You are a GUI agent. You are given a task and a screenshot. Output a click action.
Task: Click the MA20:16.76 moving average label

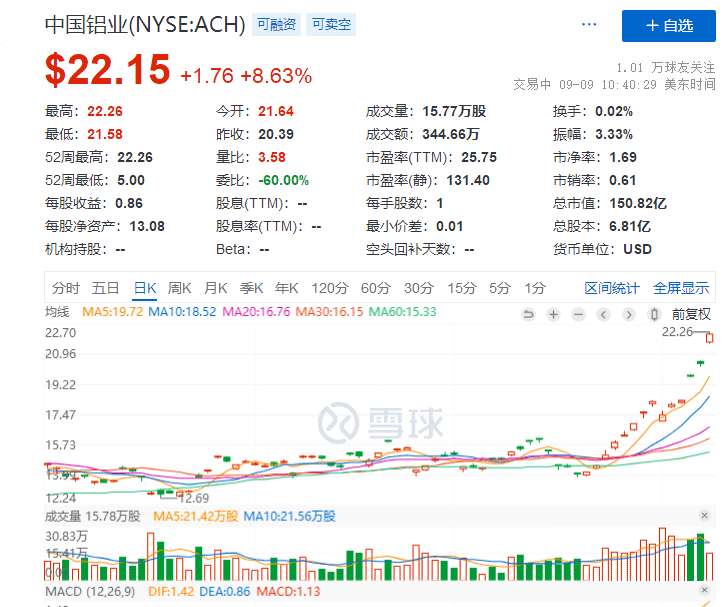click(256, 312)
